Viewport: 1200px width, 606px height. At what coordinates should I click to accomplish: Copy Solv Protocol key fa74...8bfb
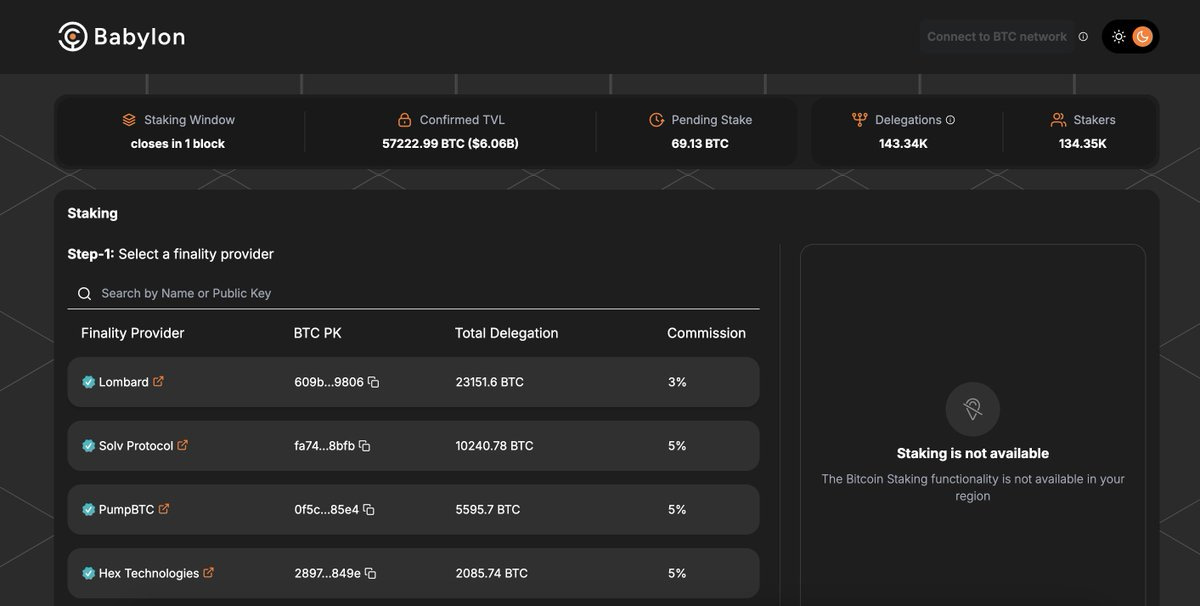(364, 446)
